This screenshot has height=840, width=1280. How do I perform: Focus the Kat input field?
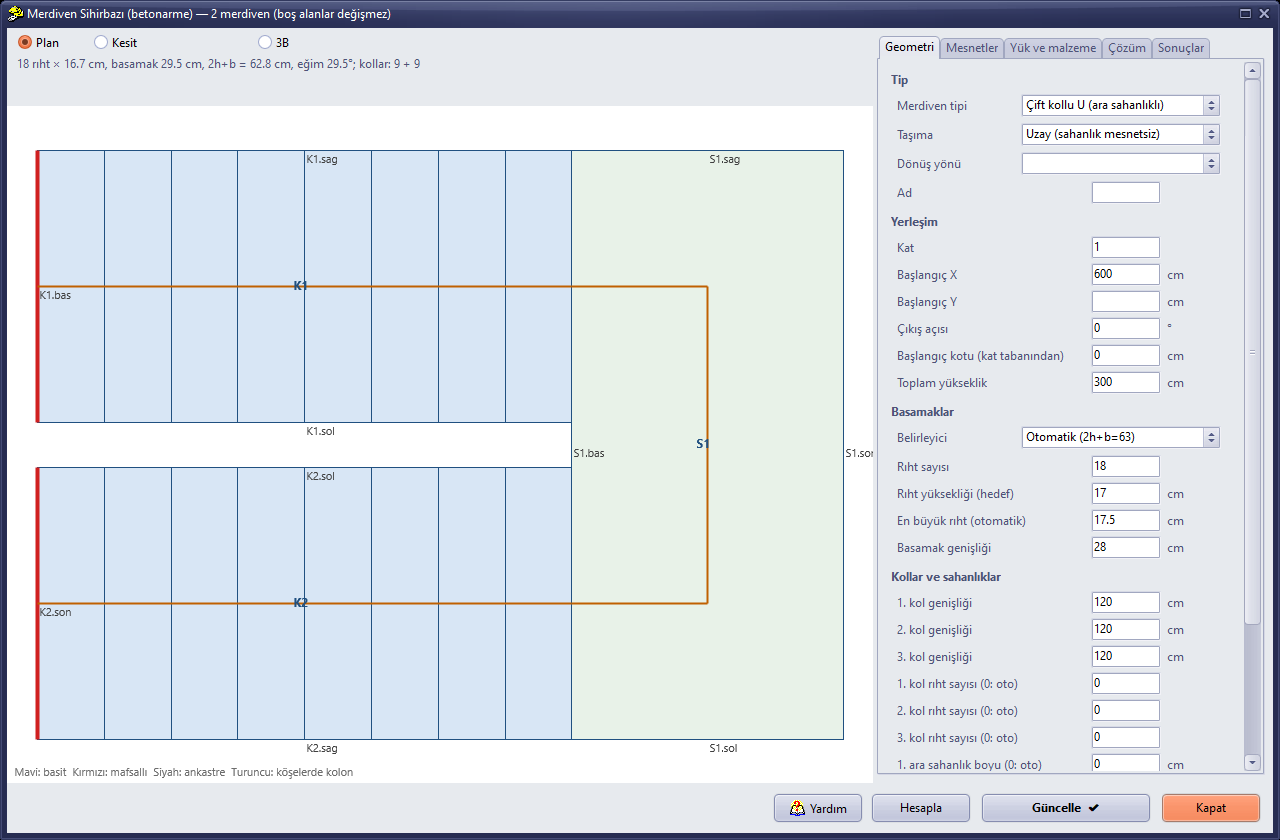[x=1126, y=247]
